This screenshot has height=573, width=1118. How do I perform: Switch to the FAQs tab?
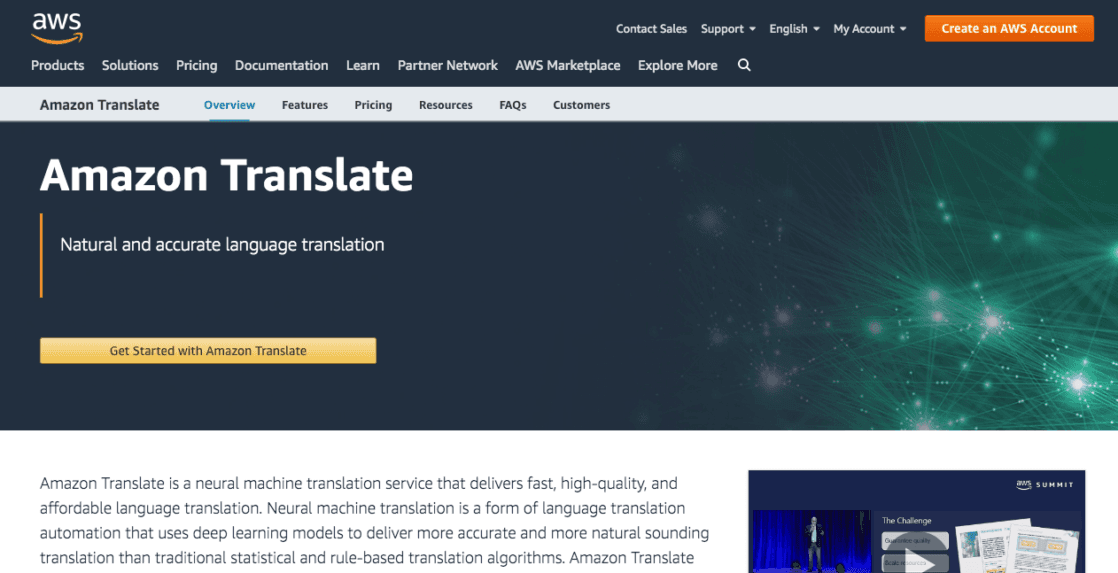513,105
